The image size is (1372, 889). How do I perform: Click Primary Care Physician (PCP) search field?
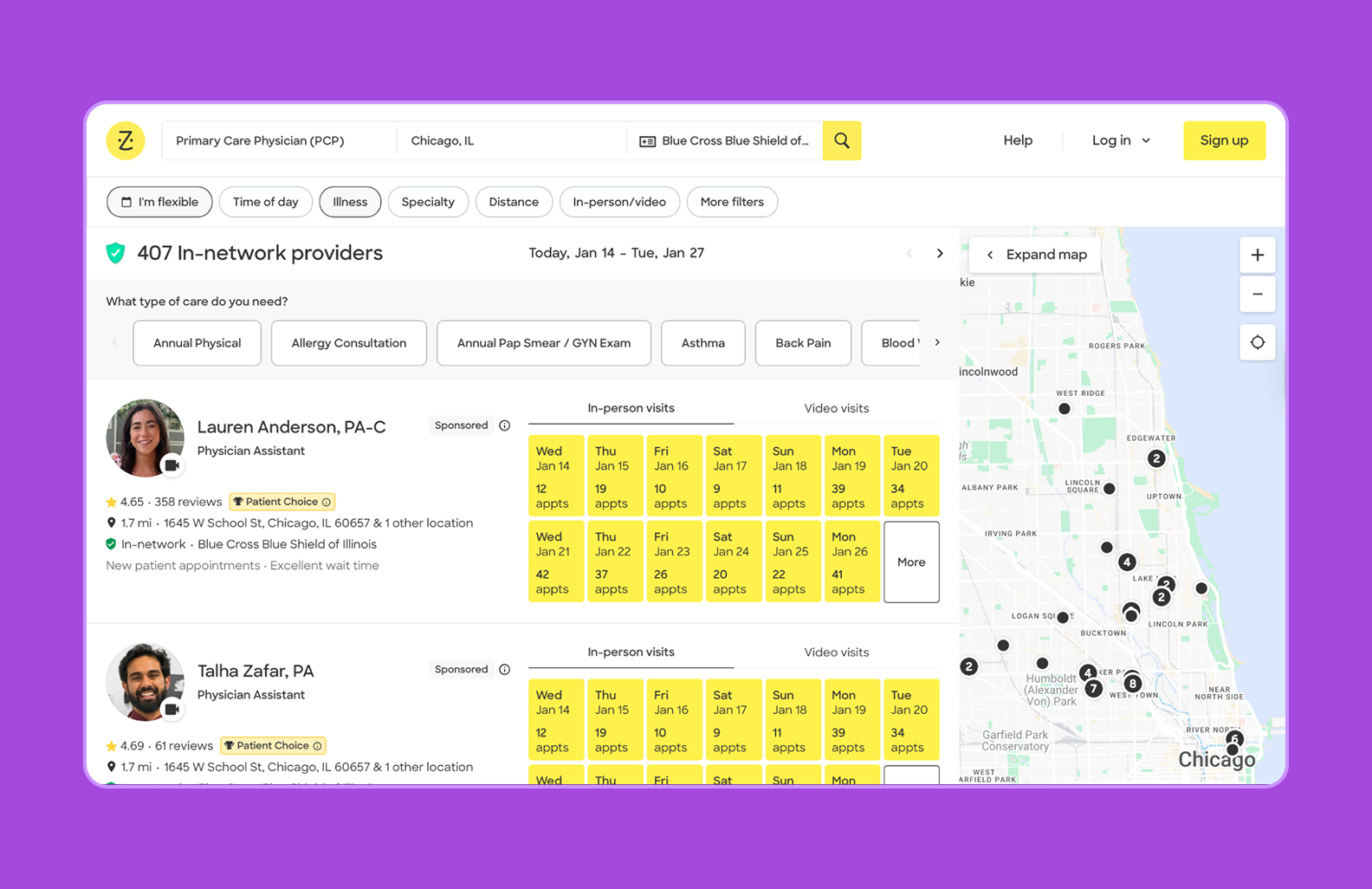point(279,140)
